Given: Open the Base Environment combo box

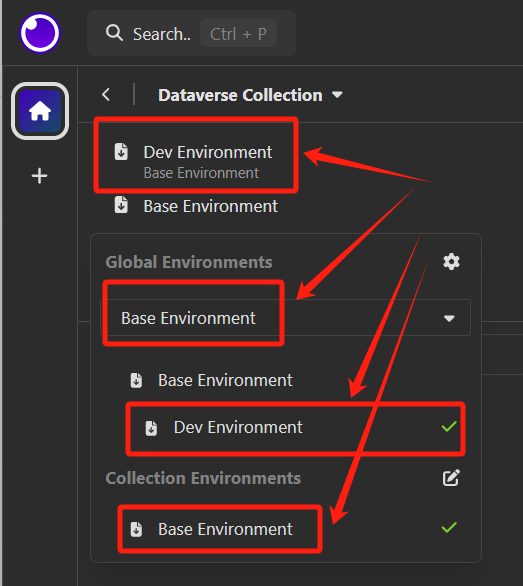Looking at the screenshot, I should (285, 318).
